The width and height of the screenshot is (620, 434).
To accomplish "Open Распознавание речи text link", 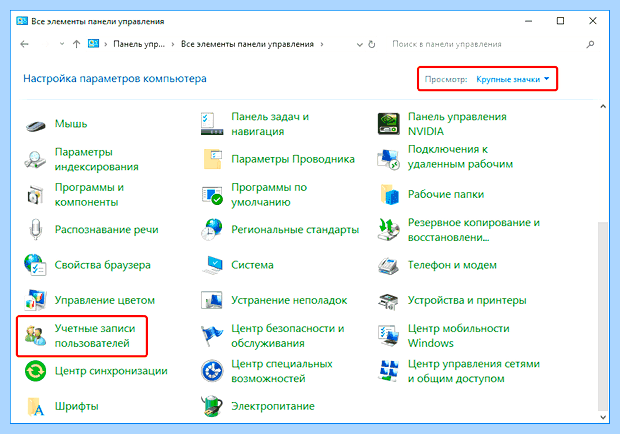I will pos(106,230).
